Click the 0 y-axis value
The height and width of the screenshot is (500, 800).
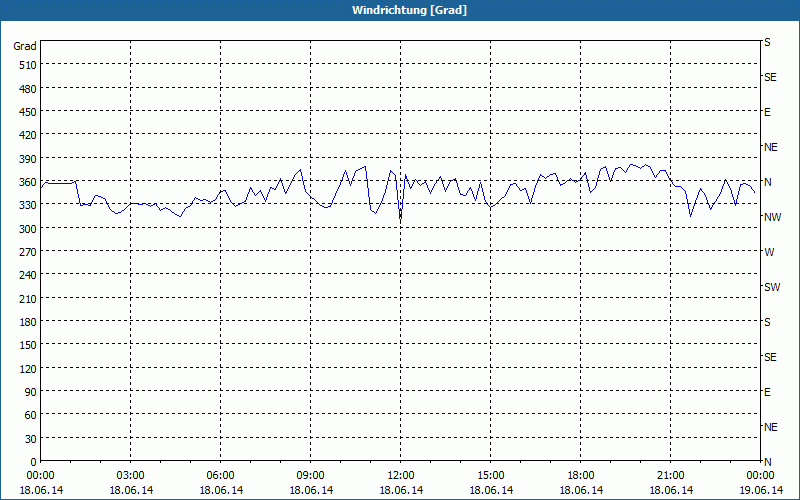[34, 462]
